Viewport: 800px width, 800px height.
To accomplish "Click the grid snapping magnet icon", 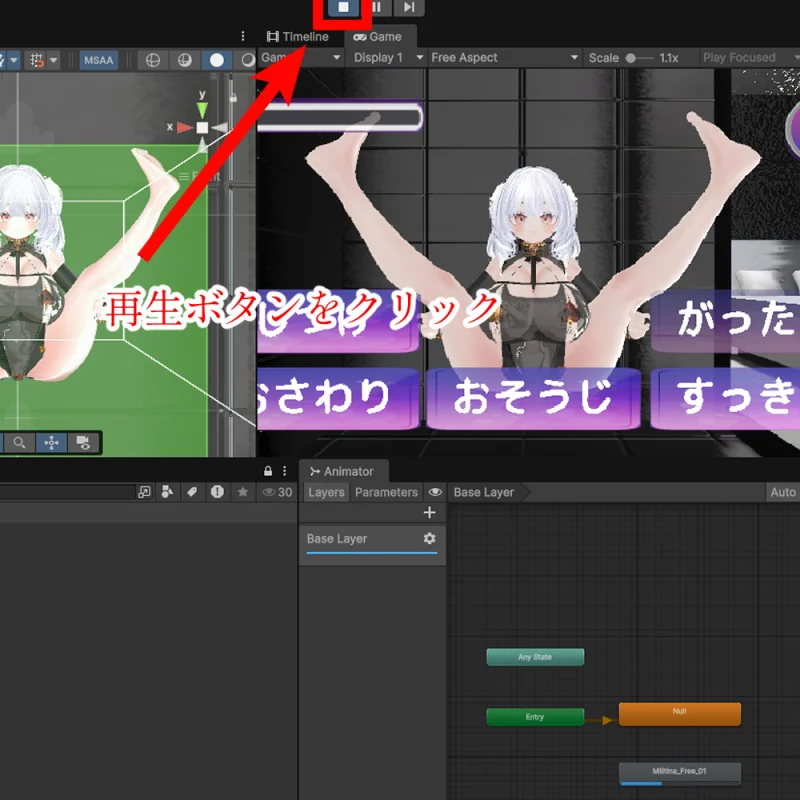I will [x=37, y=60].
